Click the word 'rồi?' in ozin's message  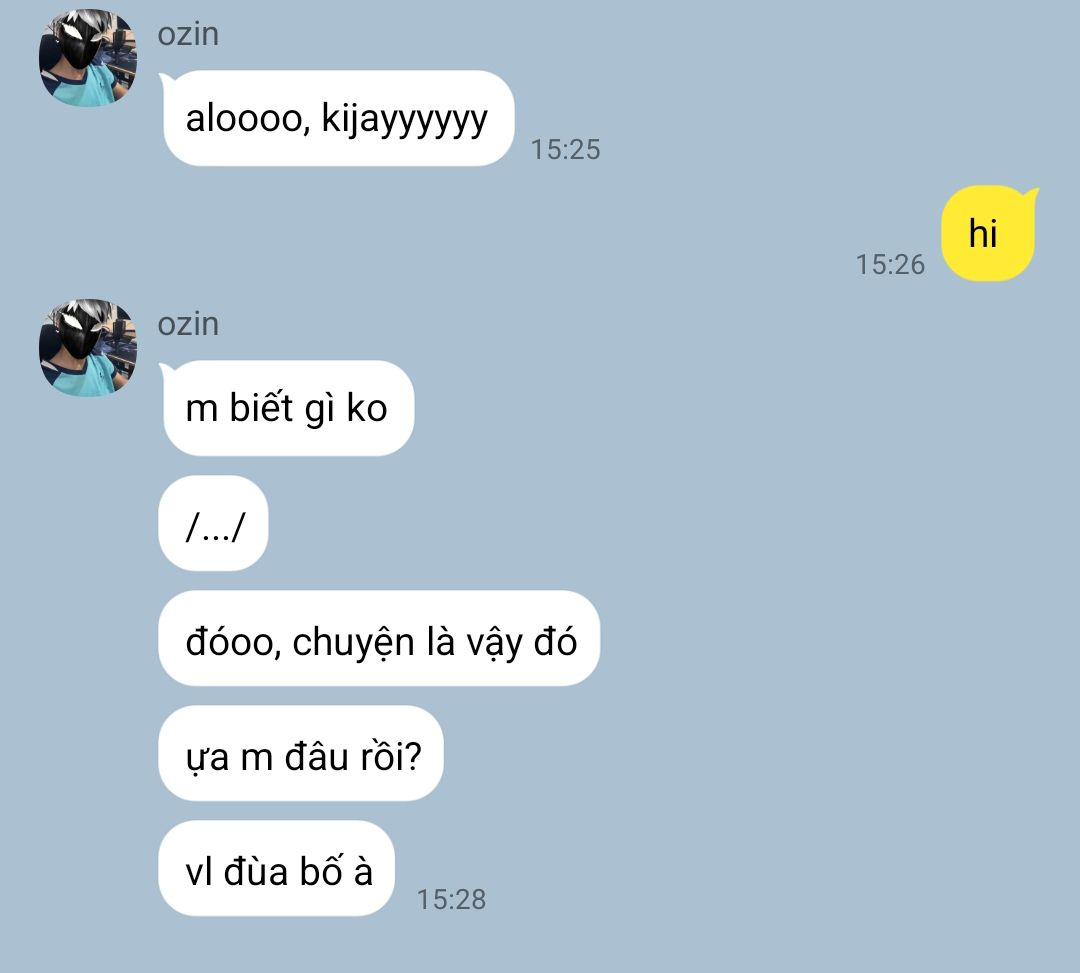click(x=391, y=755)
